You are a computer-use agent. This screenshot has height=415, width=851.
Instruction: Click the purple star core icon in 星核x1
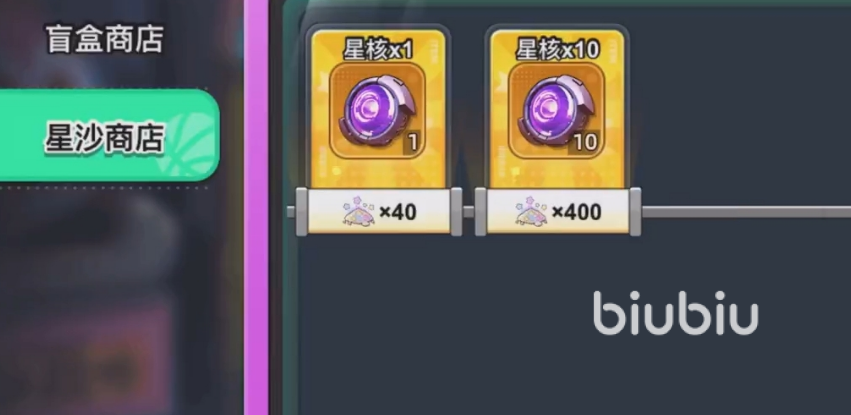(378, 110)
